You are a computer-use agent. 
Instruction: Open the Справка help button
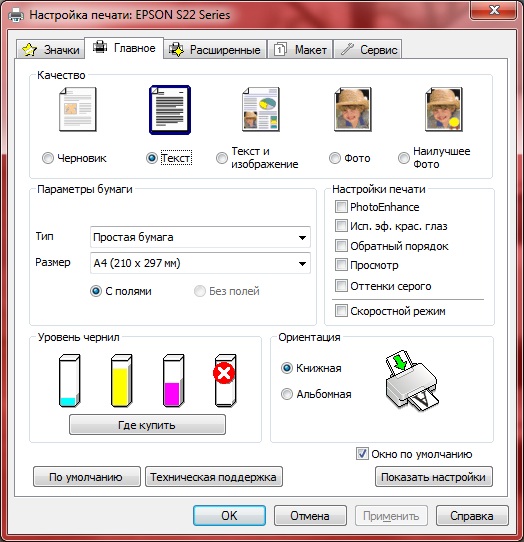[x=472, y=516]
